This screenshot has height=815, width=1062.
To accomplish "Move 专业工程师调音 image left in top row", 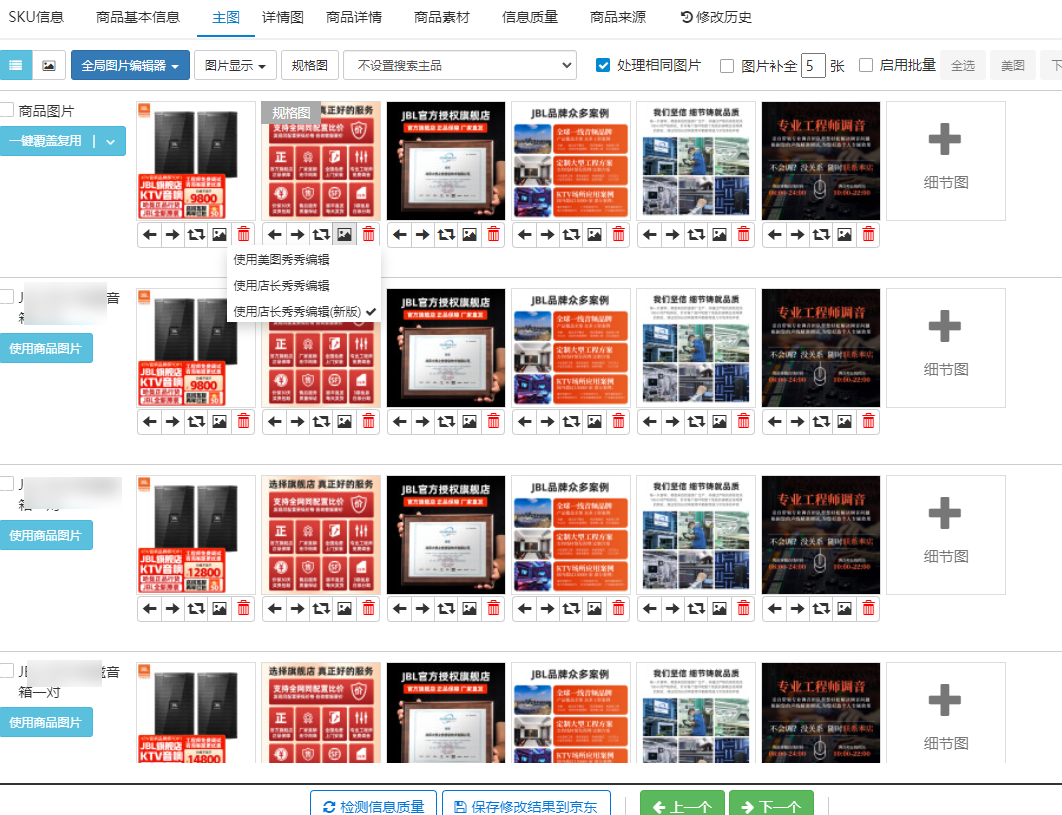I will pos(774,234).
